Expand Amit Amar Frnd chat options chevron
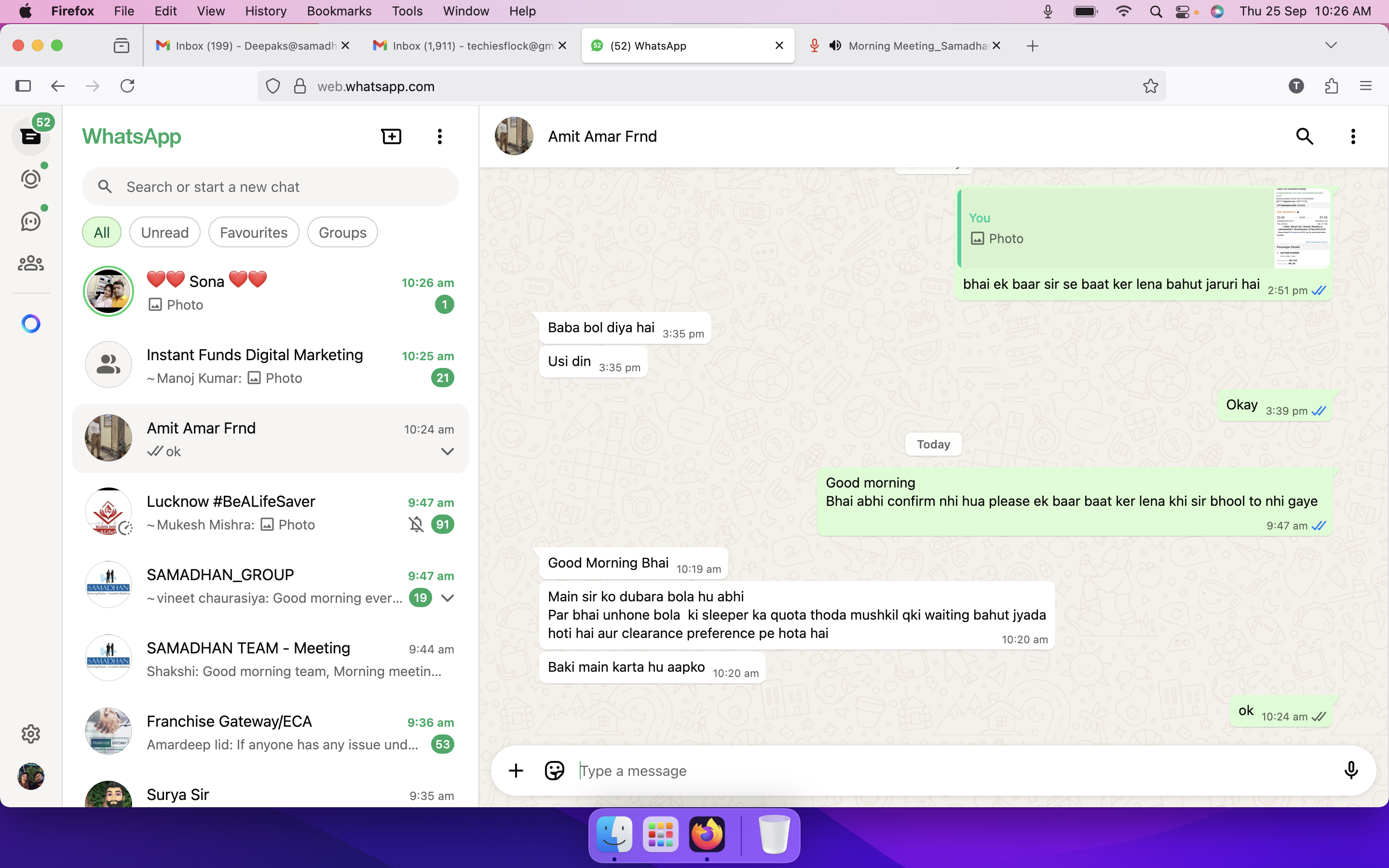This screenshot has height=868, width=1389. 447,452
